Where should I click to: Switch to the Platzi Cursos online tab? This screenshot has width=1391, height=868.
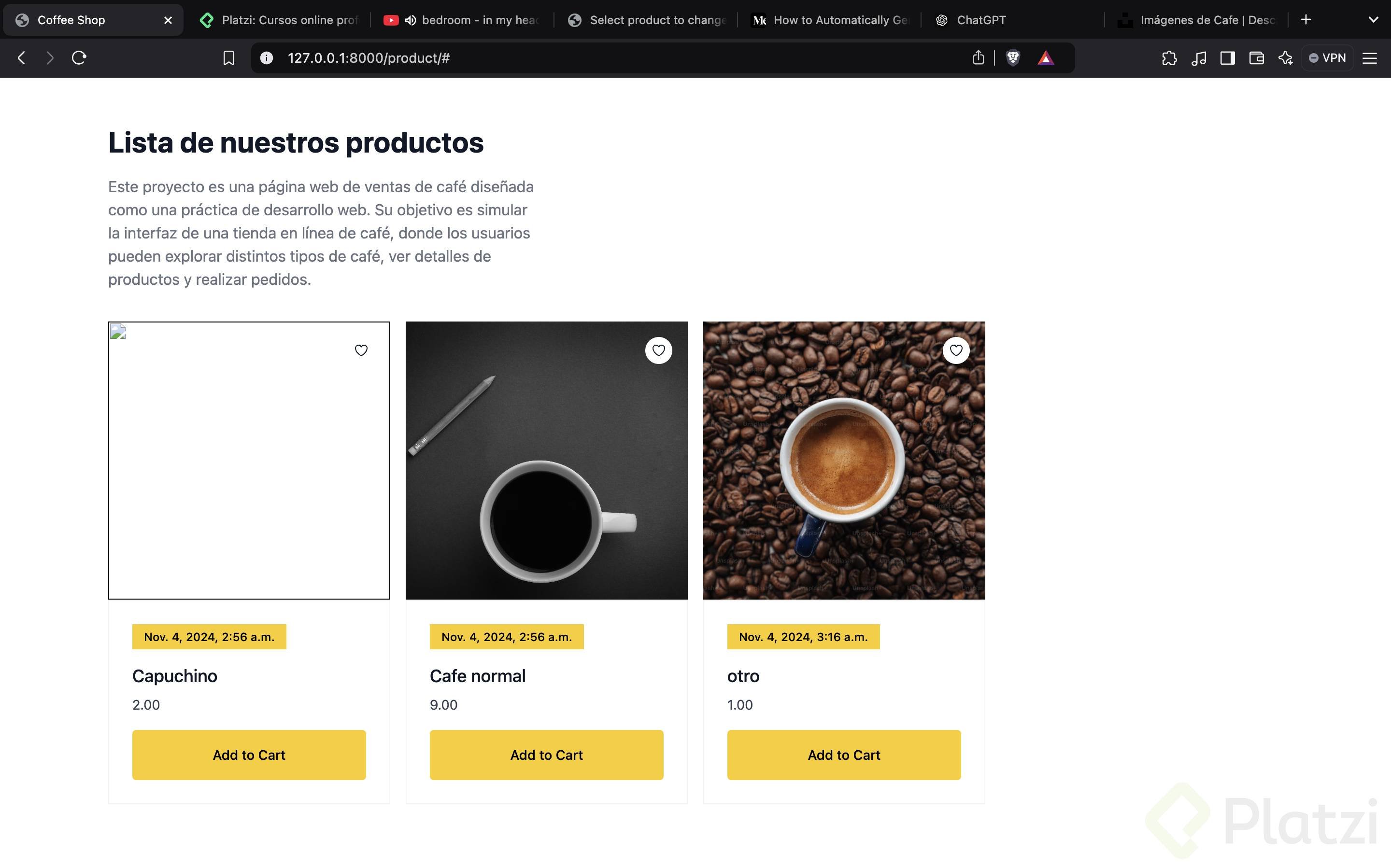287,20
